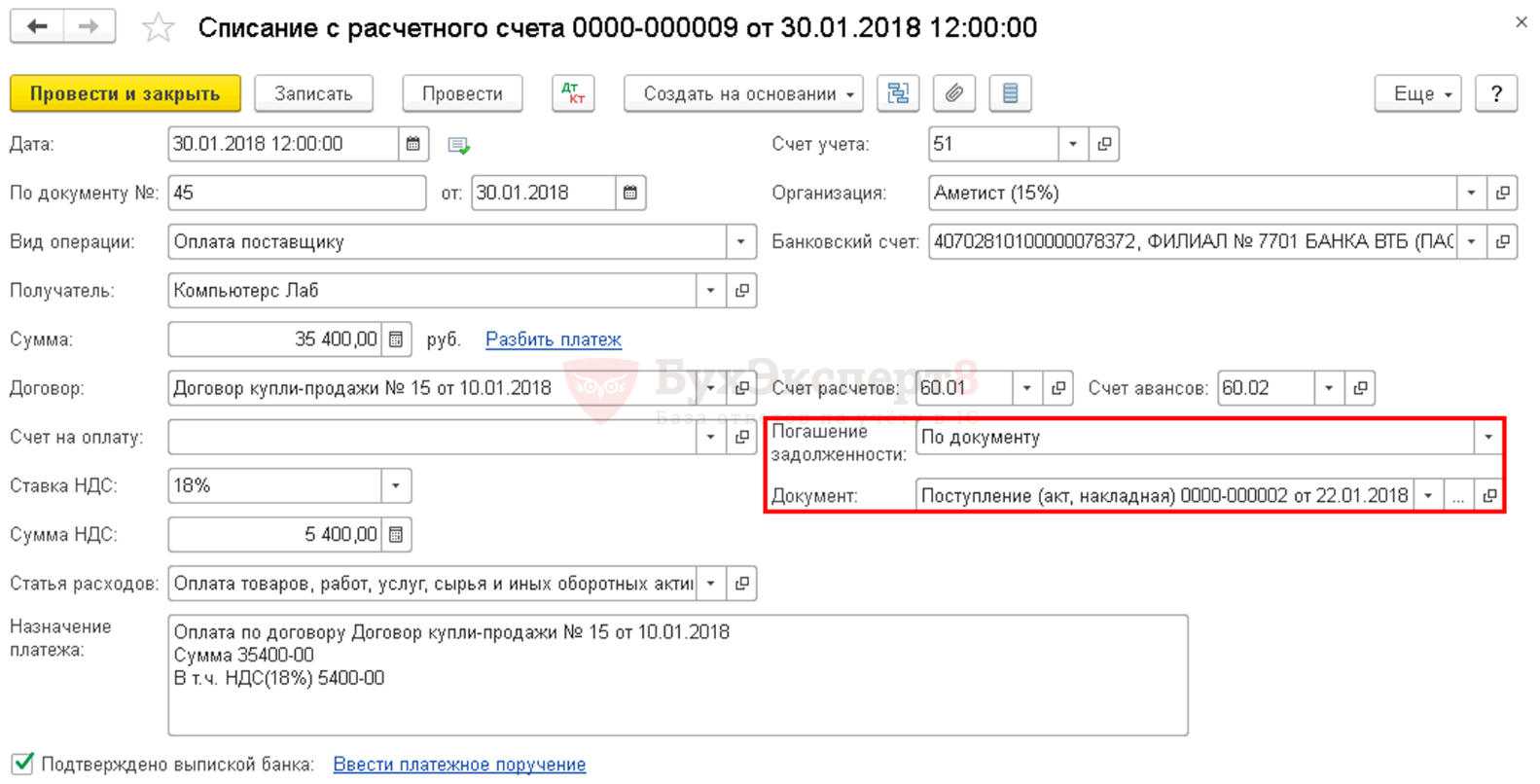The height and width of the screenshot is (784, 1540).
Task: Expand Ставка НДС 18% dropdown
Action: coord(396,485)
